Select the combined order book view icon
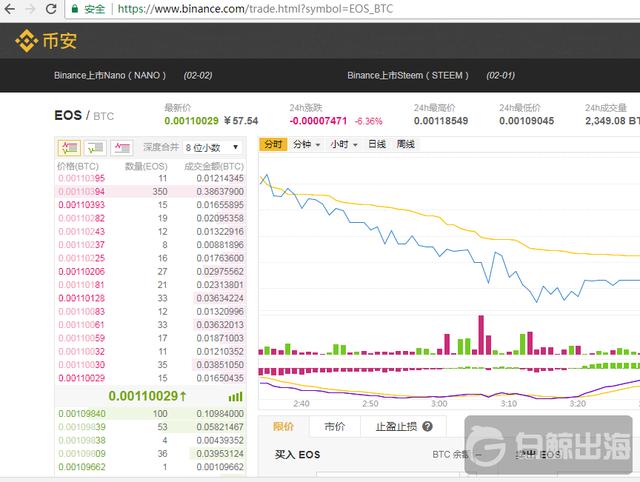Screen dimensions: 640x482 68,147
